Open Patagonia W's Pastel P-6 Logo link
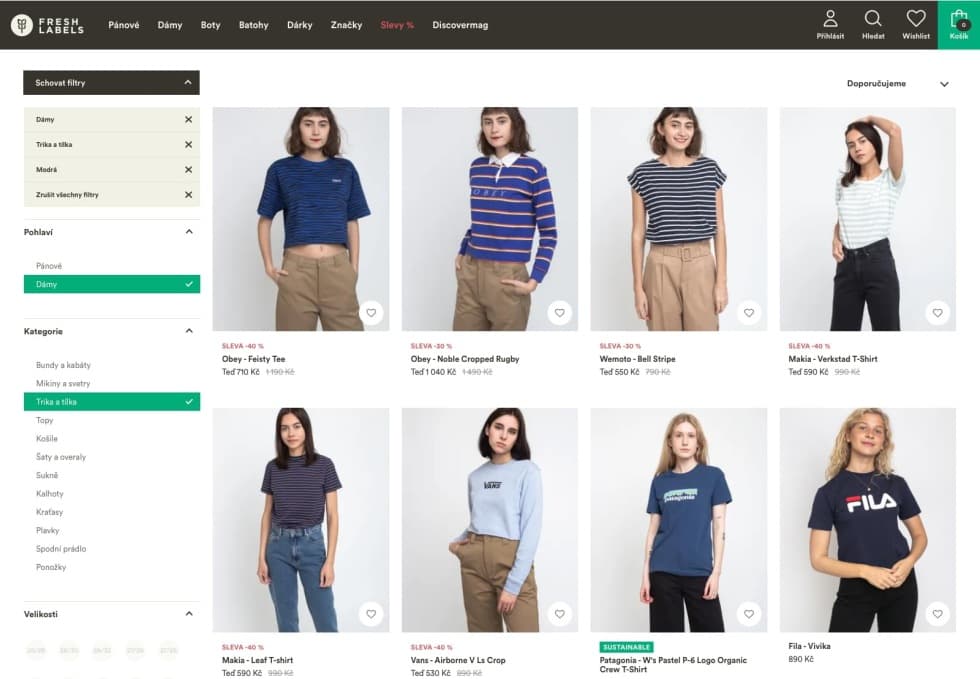This screenshot has width=980, height=679. click(x=673, y=665)
